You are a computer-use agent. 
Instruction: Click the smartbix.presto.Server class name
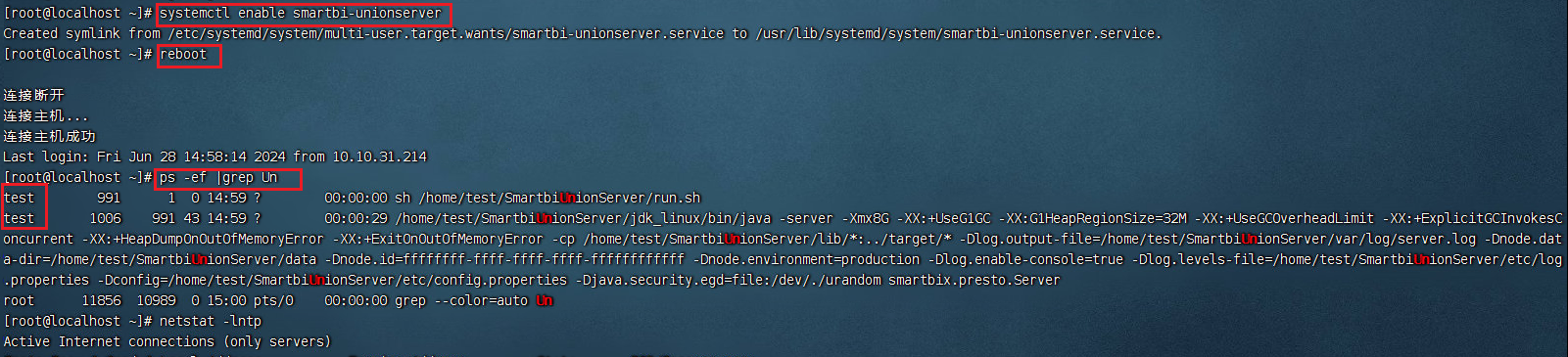pyautogui.click(x=974, y=281)
